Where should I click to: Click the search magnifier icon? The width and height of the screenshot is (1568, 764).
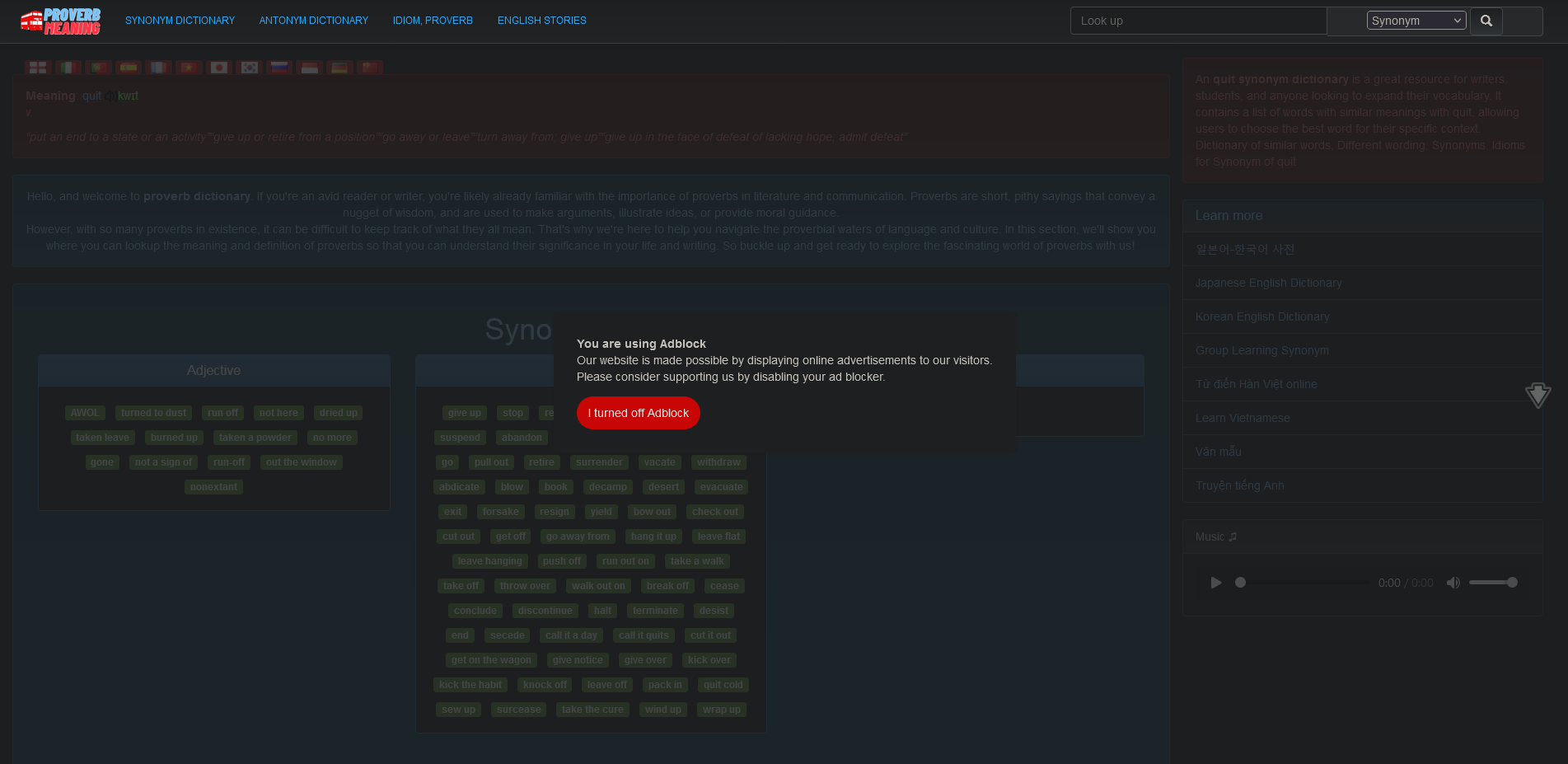tap(1486, 21)
